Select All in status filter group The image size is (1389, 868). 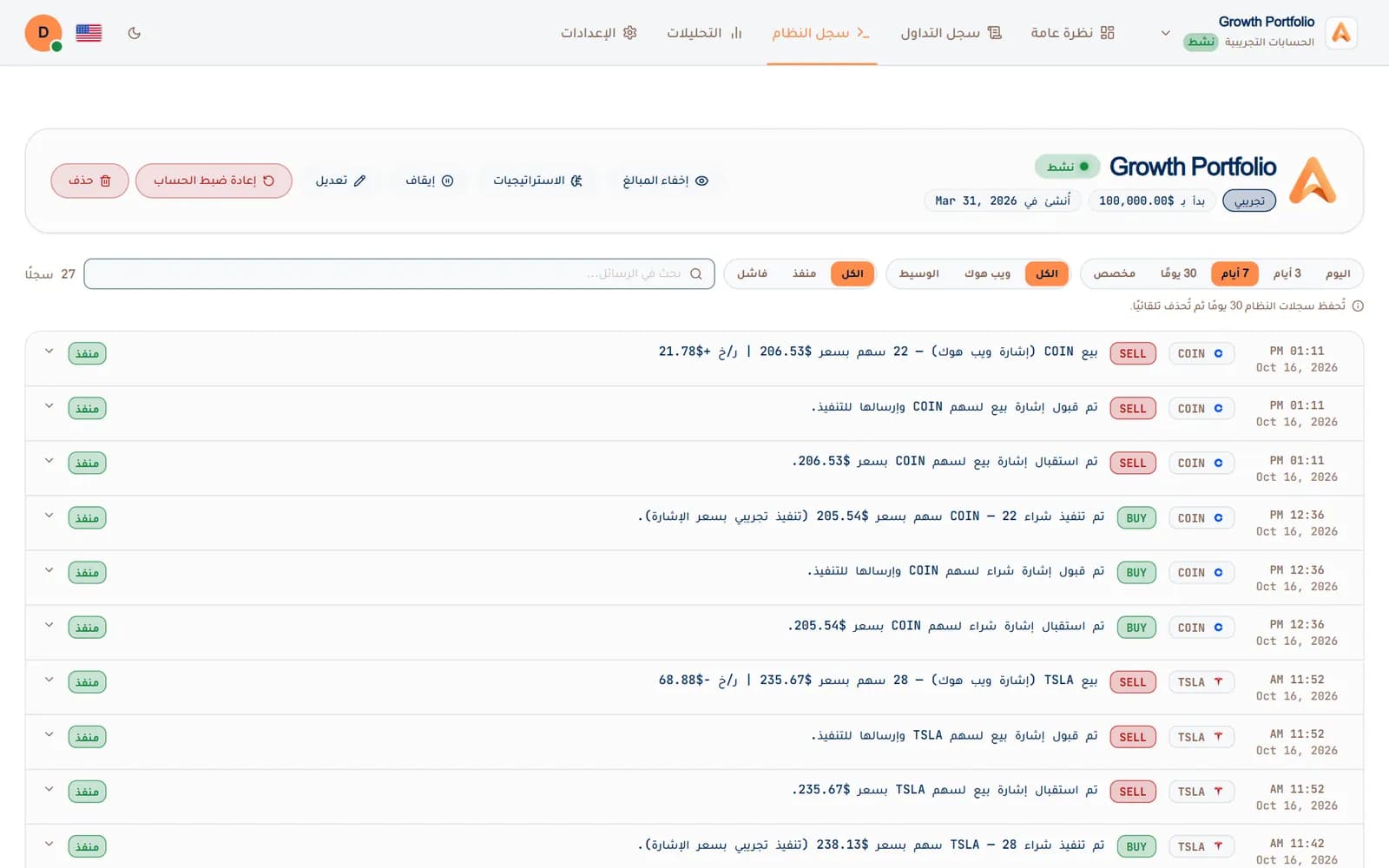(x=852, y=273)
